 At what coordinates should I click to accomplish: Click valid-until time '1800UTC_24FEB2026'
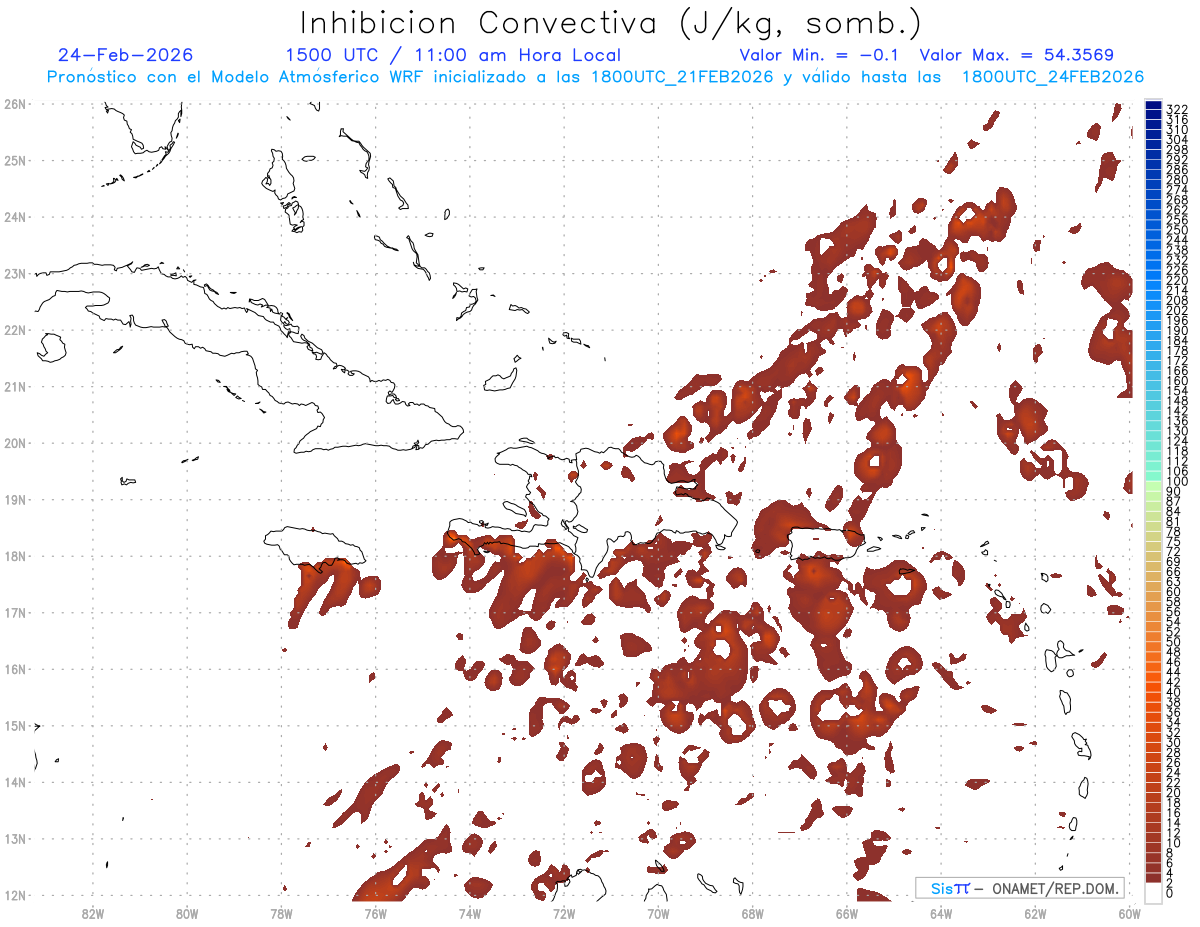tap(1053, 77)
